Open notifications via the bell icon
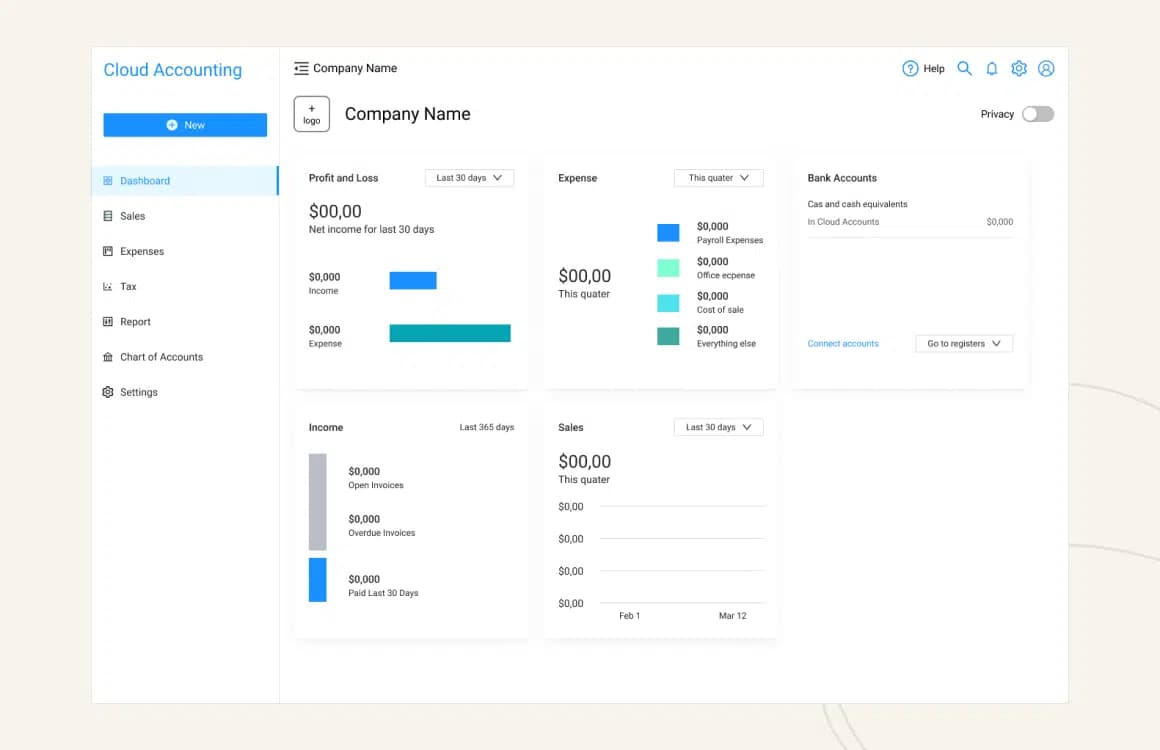Screen dimensions: 1160x750 pos(991,68)
